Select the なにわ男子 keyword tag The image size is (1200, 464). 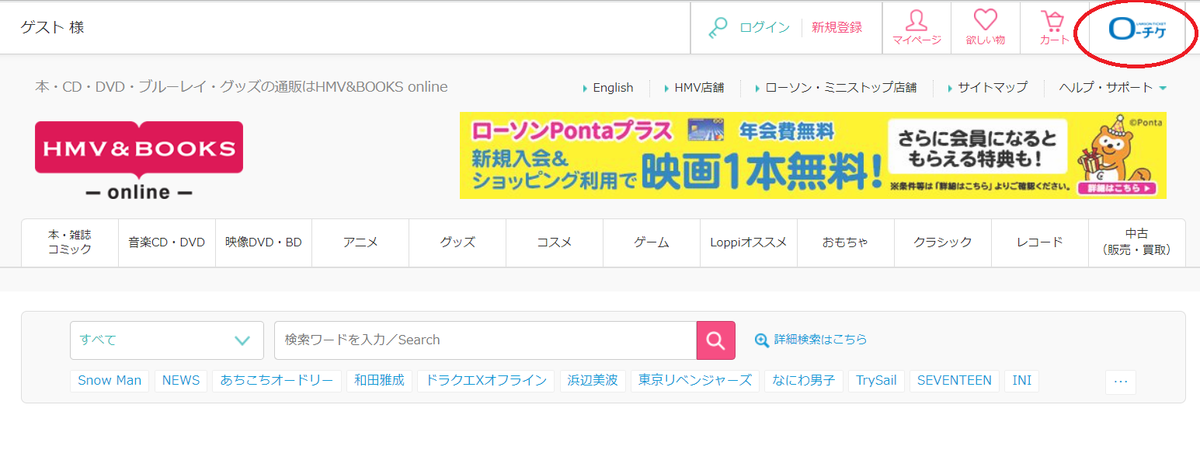coord(804,381)
